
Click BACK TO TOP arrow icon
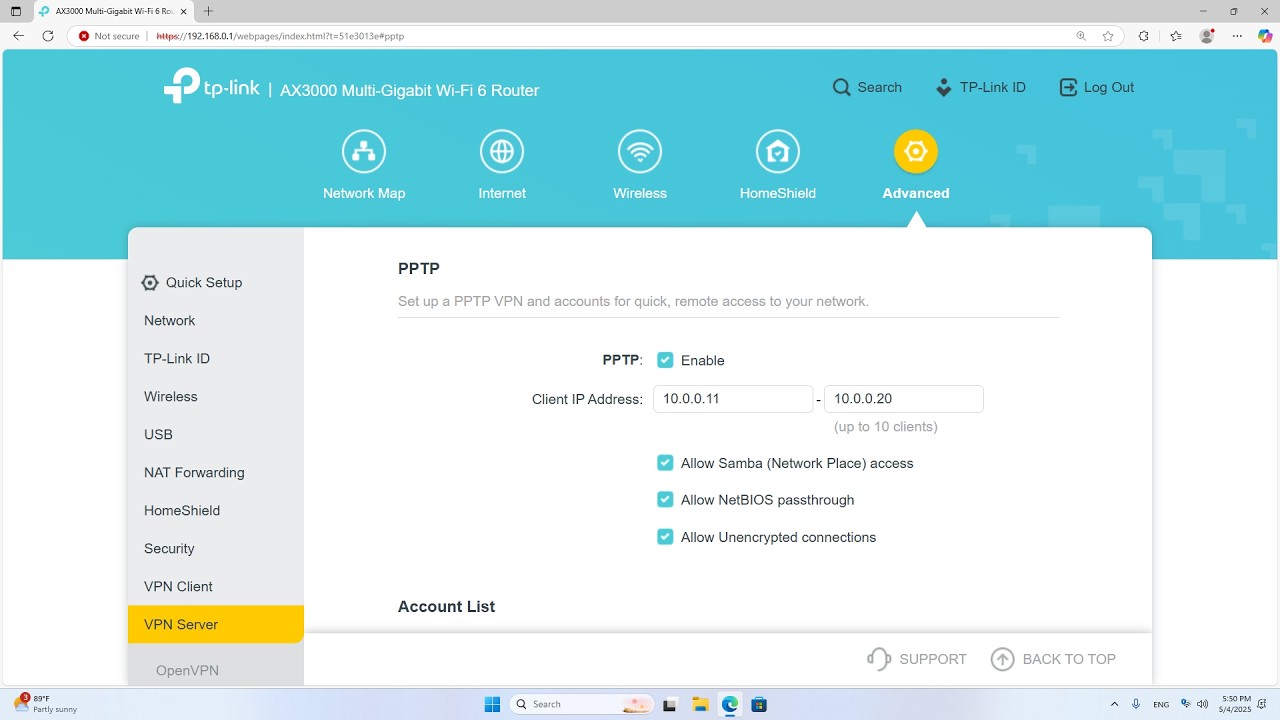pyautogui.click(x=1002, y=659)
